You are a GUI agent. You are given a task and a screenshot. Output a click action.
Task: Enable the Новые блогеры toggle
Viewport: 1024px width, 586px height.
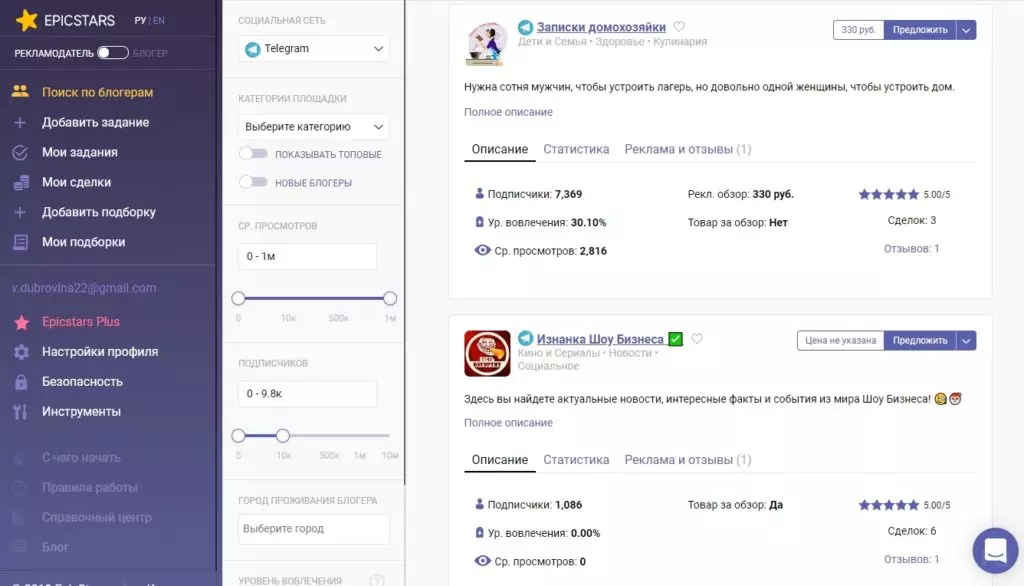click(253, 182)
